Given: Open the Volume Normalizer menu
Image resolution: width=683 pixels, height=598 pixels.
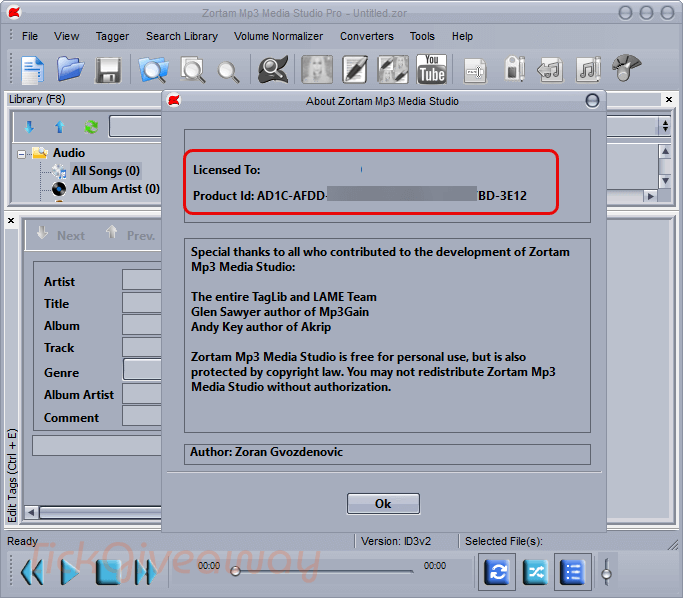Looking at the screenshot, I should click(278, 36).
